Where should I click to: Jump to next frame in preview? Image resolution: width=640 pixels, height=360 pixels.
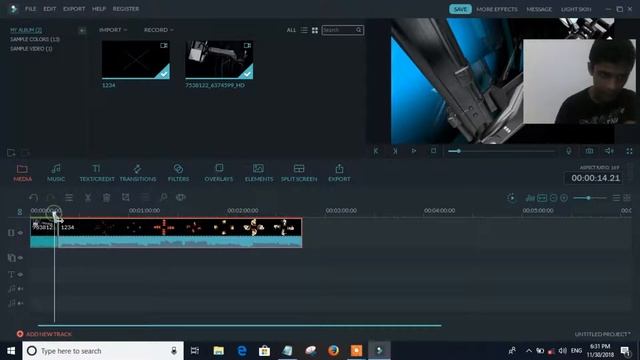tap(395, 151)
